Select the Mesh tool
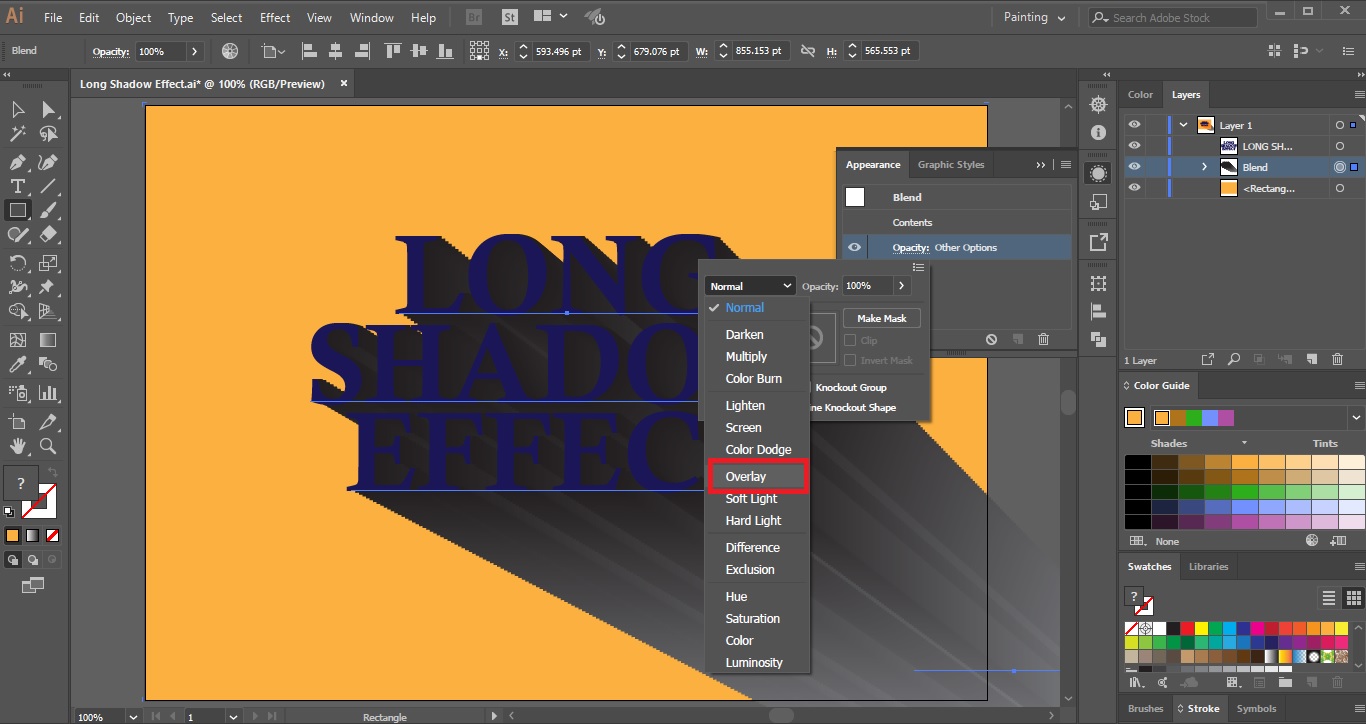The width and height of the screenshot is (1366, 724). click(18, 340)
